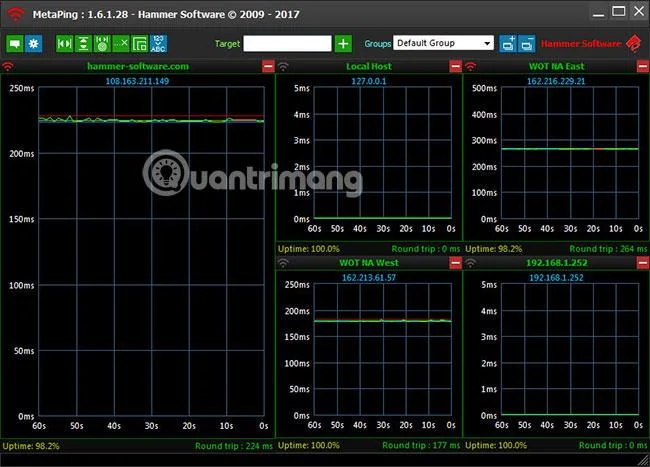Minimize the MetaPing window
Image resolution: width=650 pixels, height=467 pixels.
598,12
